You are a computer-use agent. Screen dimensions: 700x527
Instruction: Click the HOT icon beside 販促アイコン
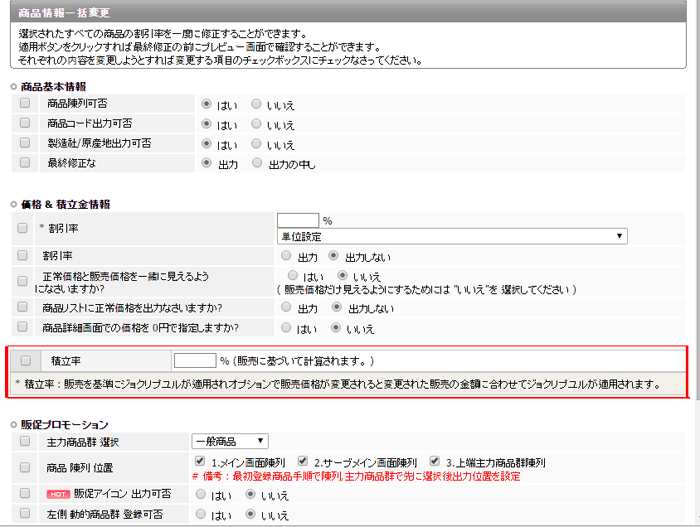tap(56, 494)
